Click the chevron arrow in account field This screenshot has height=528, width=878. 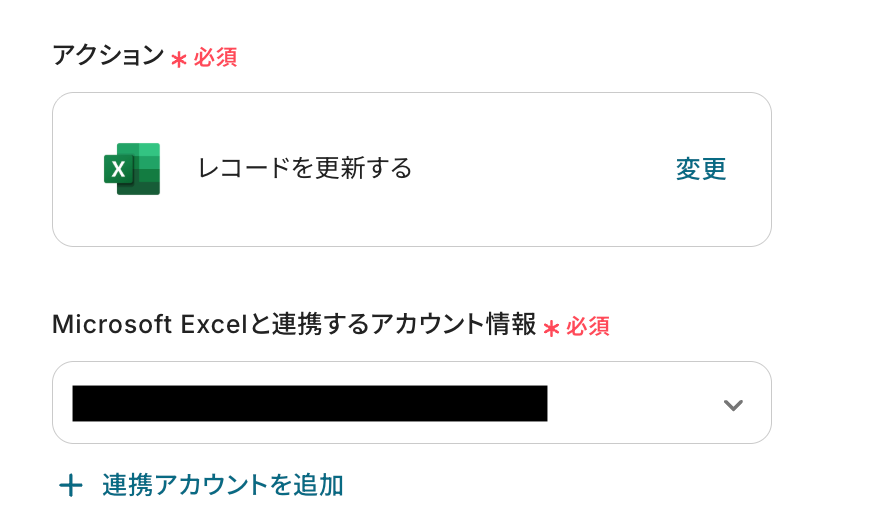pyautogui.click(x=733, y=405)
